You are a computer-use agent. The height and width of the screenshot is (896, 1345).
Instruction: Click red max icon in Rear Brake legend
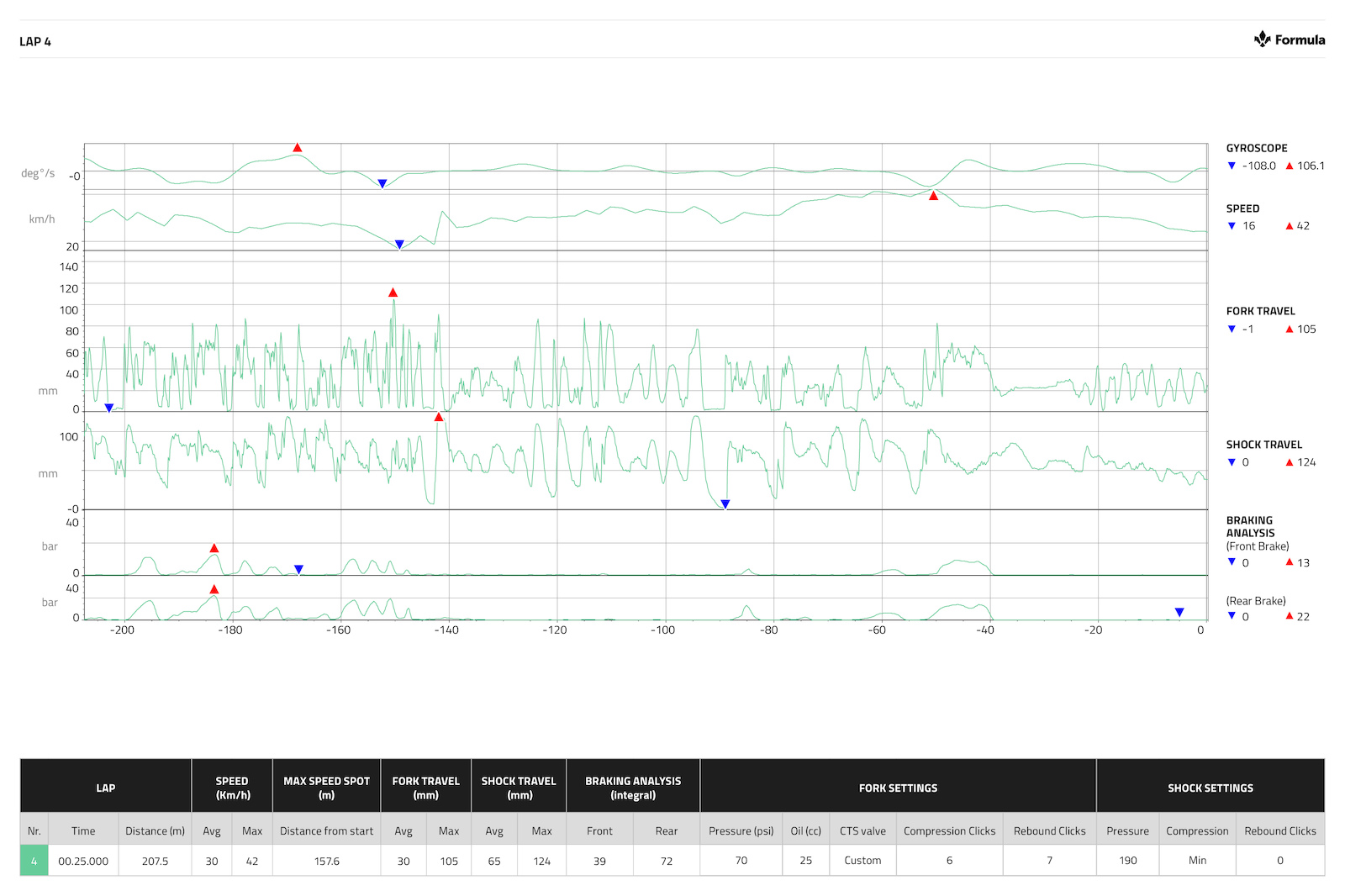1290,615
